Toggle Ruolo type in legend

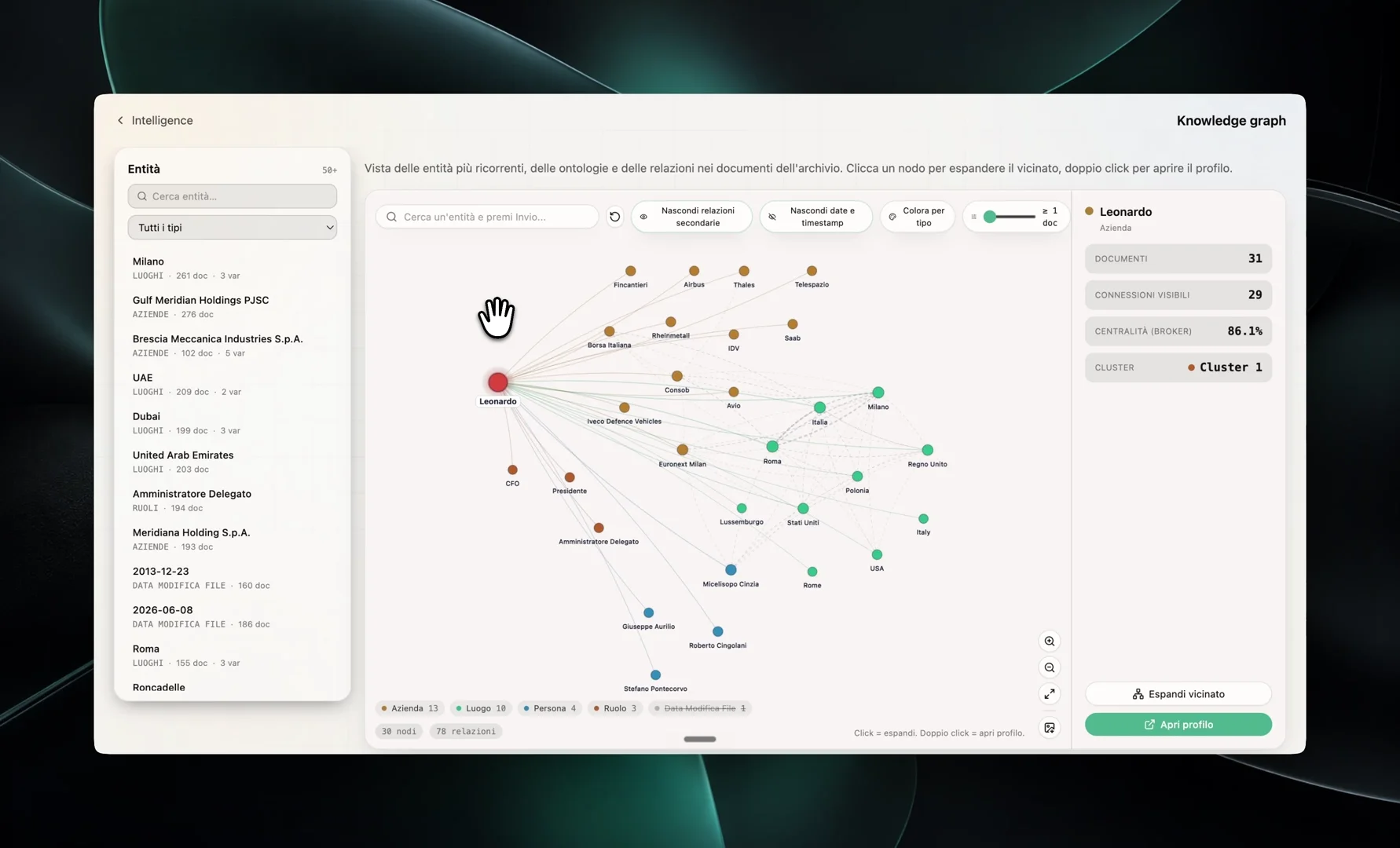(615, 708)
